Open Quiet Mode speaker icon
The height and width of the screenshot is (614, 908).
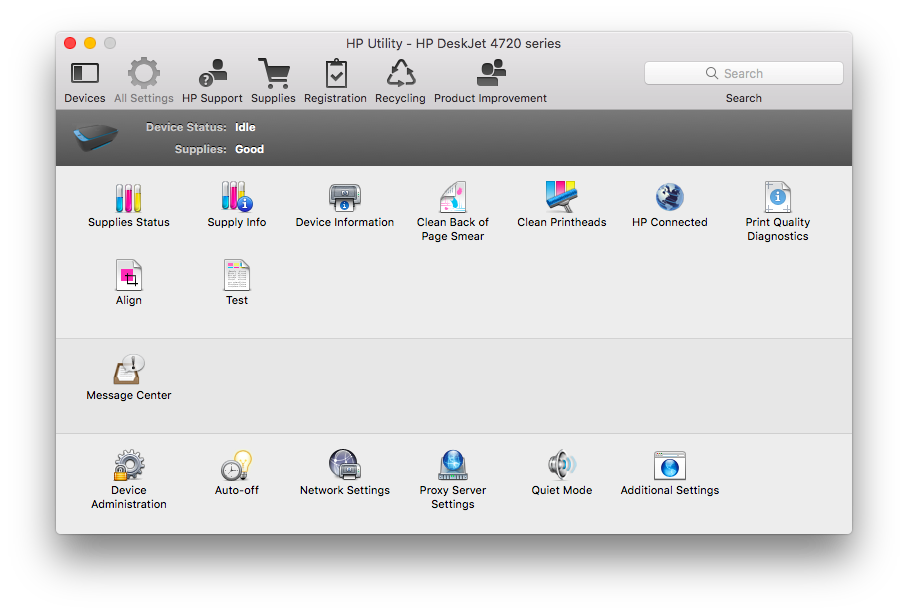[x=561, y=466]
